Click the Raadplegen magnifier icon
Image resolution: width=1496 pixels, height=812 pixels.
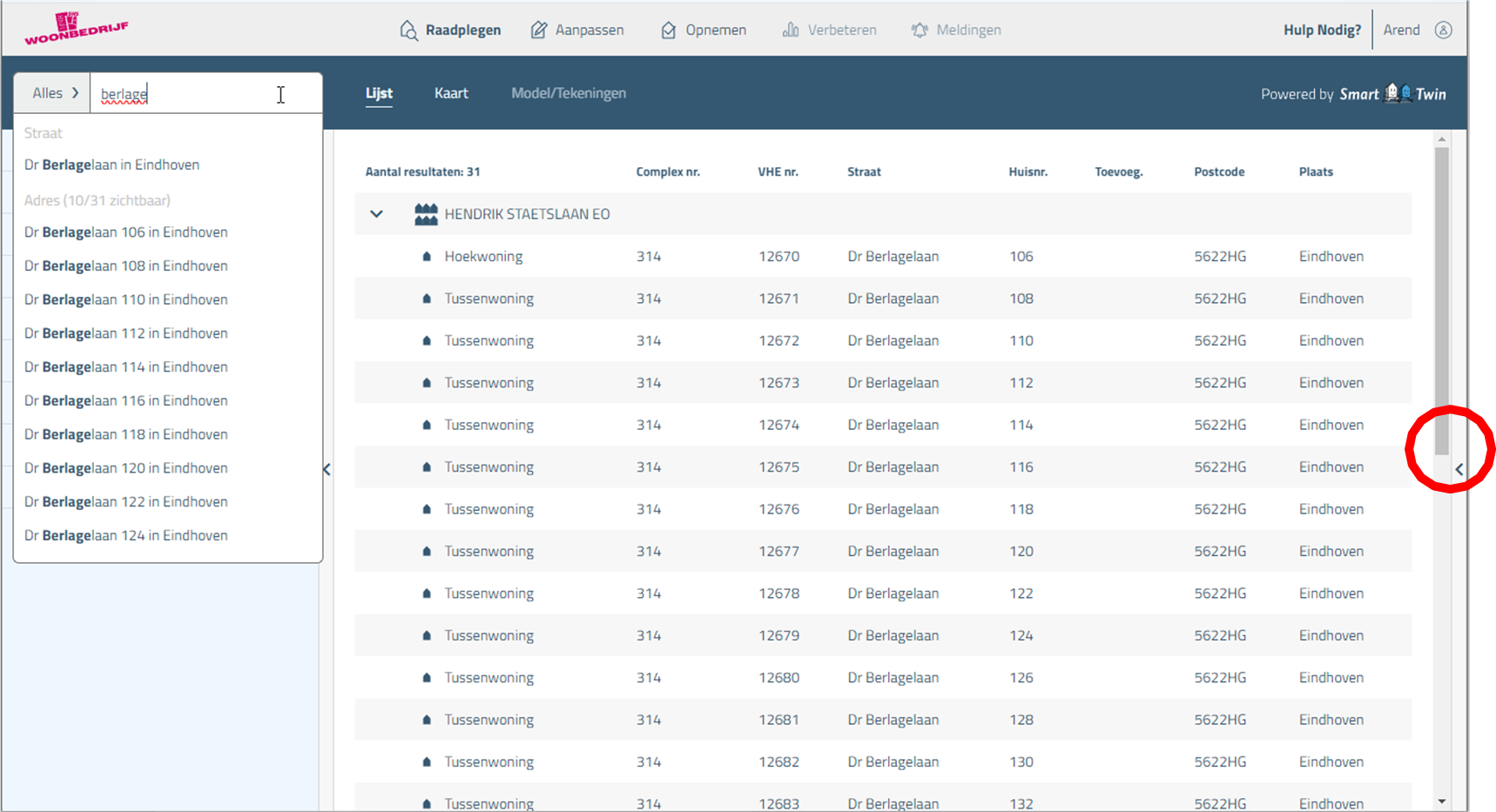point(408,30)
